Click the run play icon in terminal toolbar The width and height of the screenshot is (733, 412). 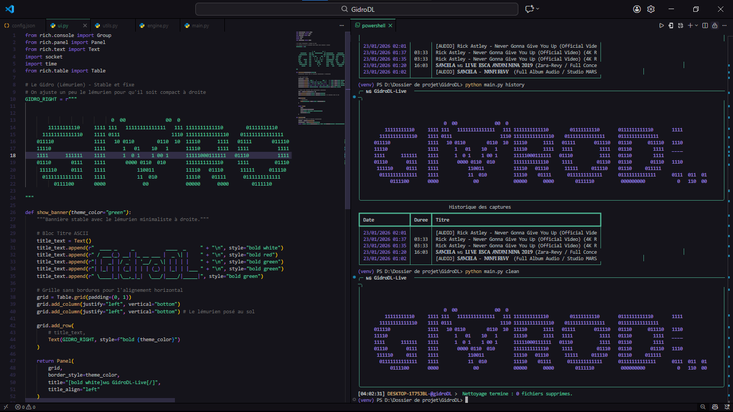(661, 25)
